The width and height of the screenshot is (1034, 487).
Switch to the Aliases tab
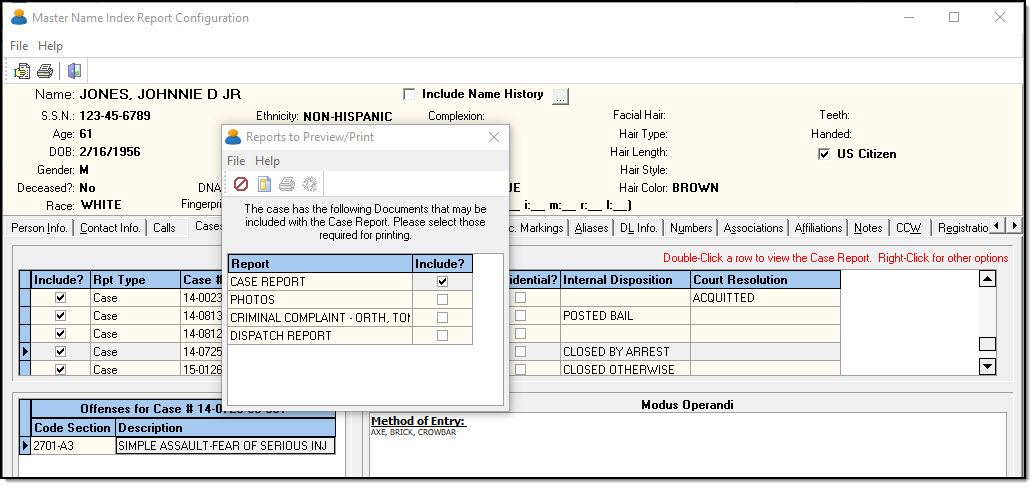click(589, 228)
